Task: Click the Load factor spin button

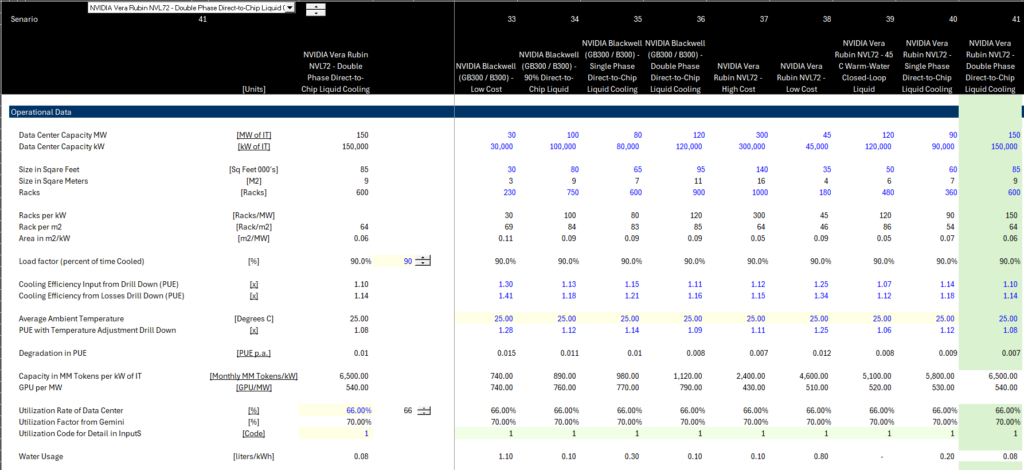Action: [x=423, y=261]
